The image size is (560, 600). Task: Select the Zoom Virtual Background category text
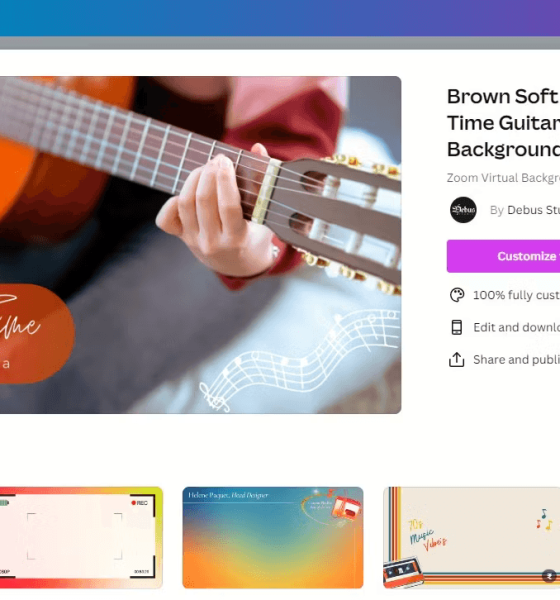(x=503, y=178)
